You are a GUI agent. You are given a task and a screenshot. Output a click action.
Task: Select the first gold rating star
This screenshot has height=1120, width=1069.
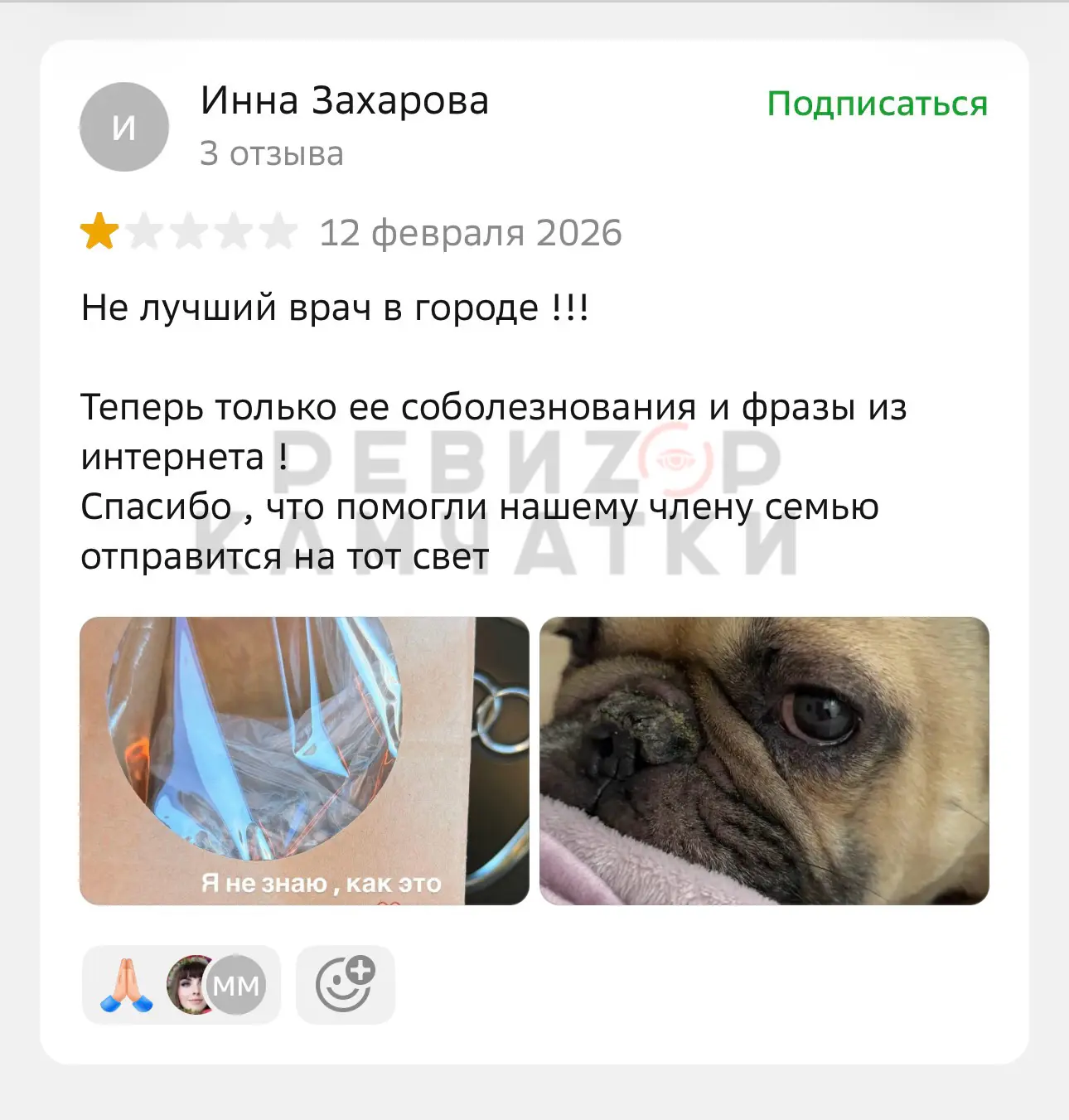[x=99, y=232]
